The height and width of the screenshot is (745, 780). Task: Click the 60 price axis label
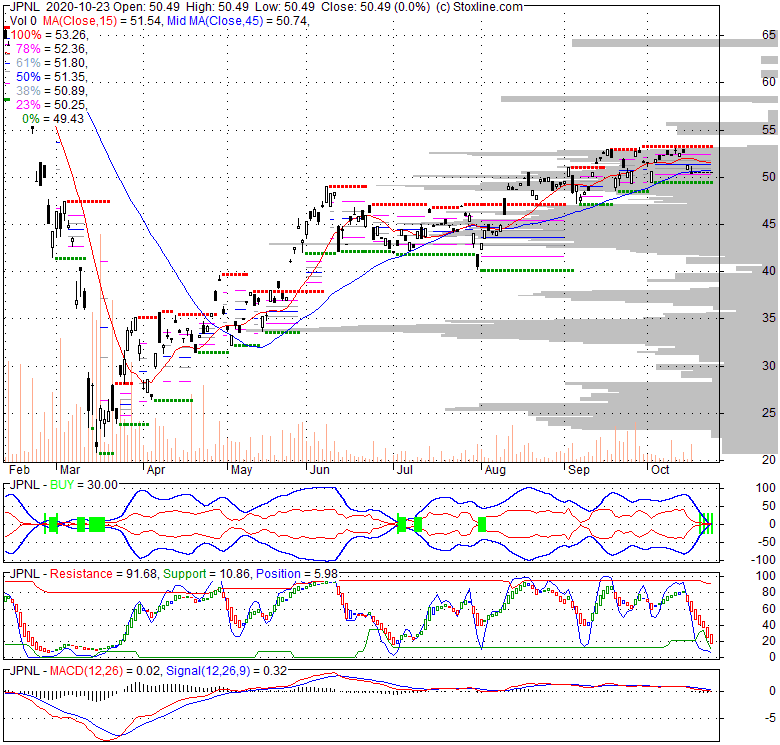(x=769, y=82)
